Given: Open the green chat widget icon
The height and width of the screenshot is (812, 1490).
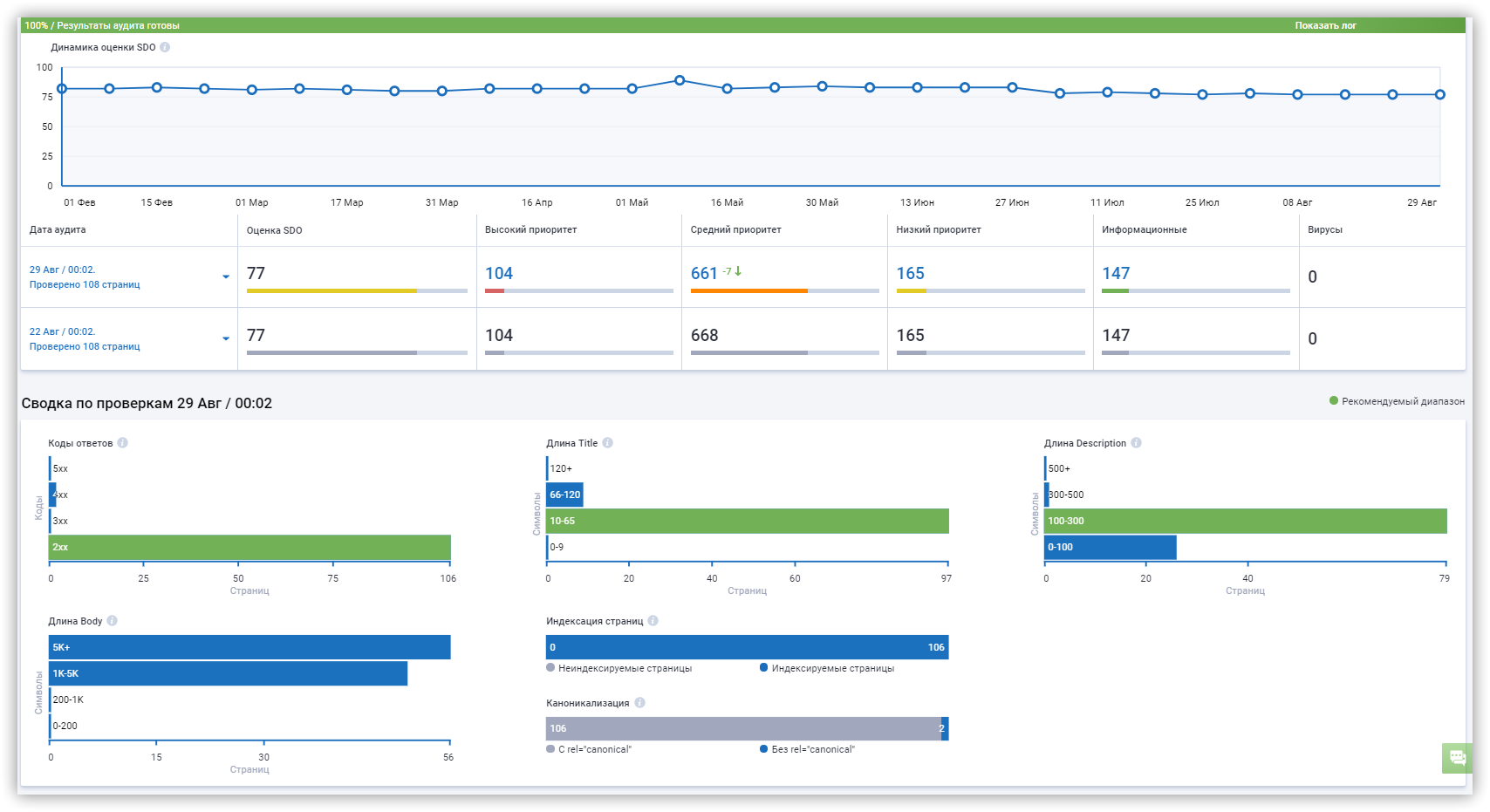Looking at the screenshot, I should (x=1457, y=757).
